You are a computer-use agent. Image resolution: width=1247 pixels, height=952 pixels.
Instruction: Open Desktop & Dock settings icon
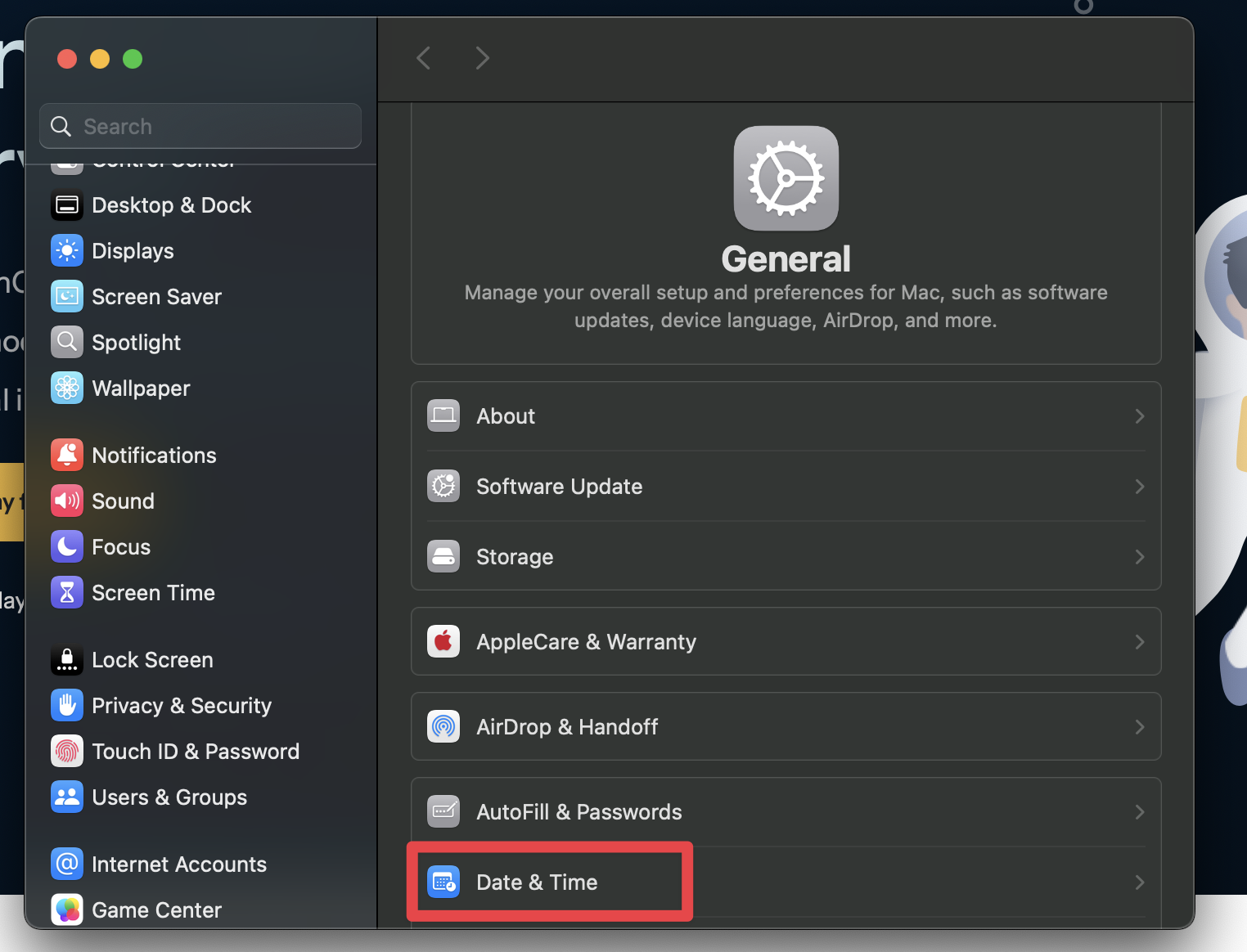67,205
